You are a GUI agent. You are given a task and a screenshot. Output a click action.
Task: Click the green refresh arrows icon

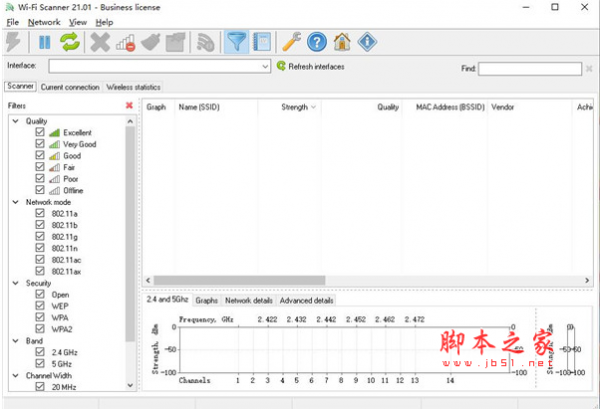coord(70,42)
